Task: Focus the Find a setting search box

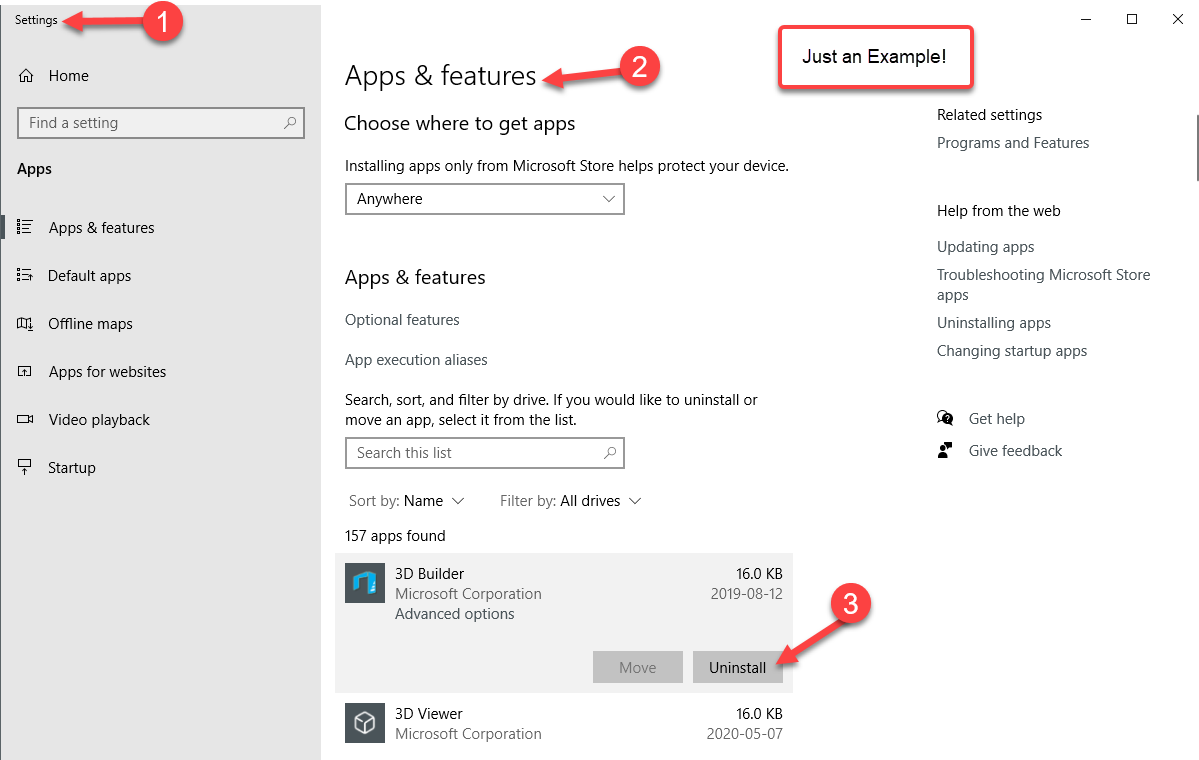Action: click(161, 123)
